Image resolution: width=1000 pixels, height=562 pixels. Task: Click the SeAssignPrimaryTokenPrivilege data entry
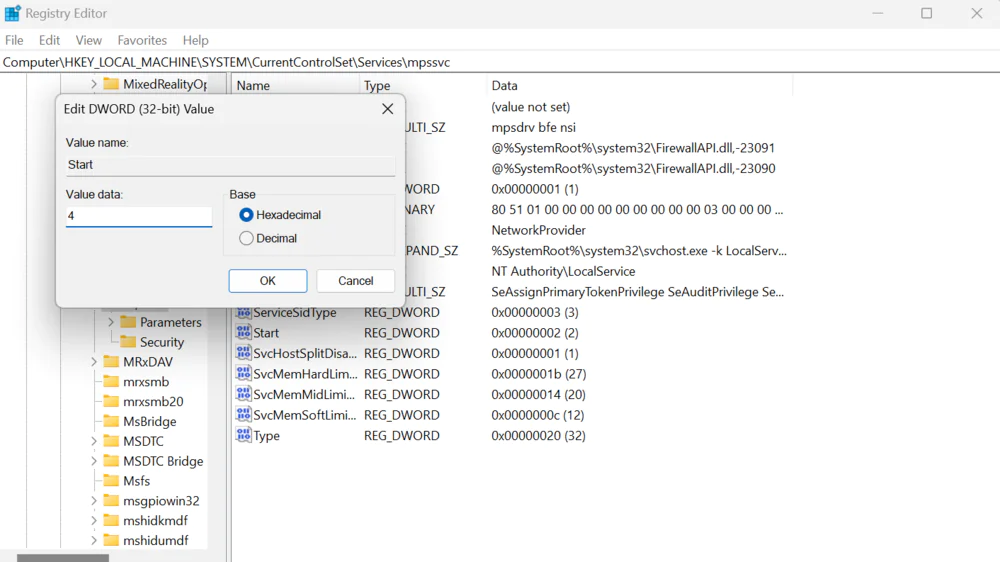tap(638, 292)
